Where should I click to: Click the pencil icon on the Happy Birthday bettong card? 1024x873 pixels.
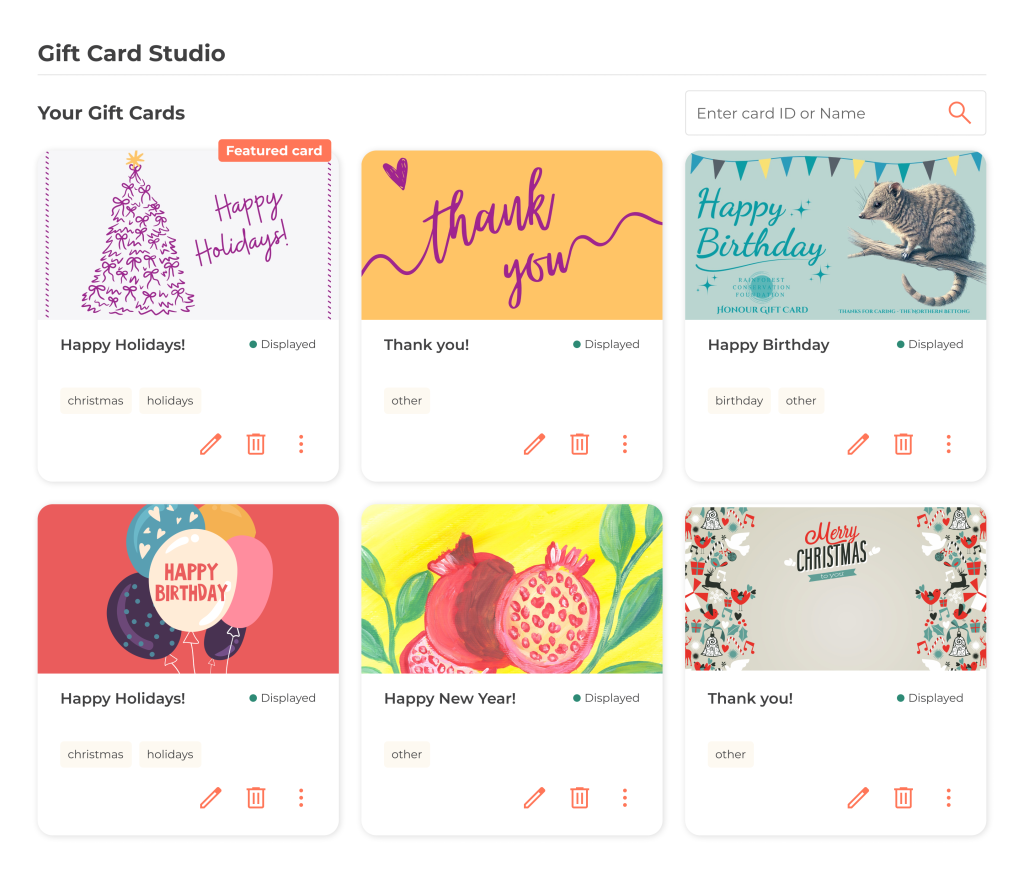pos(858,444)
